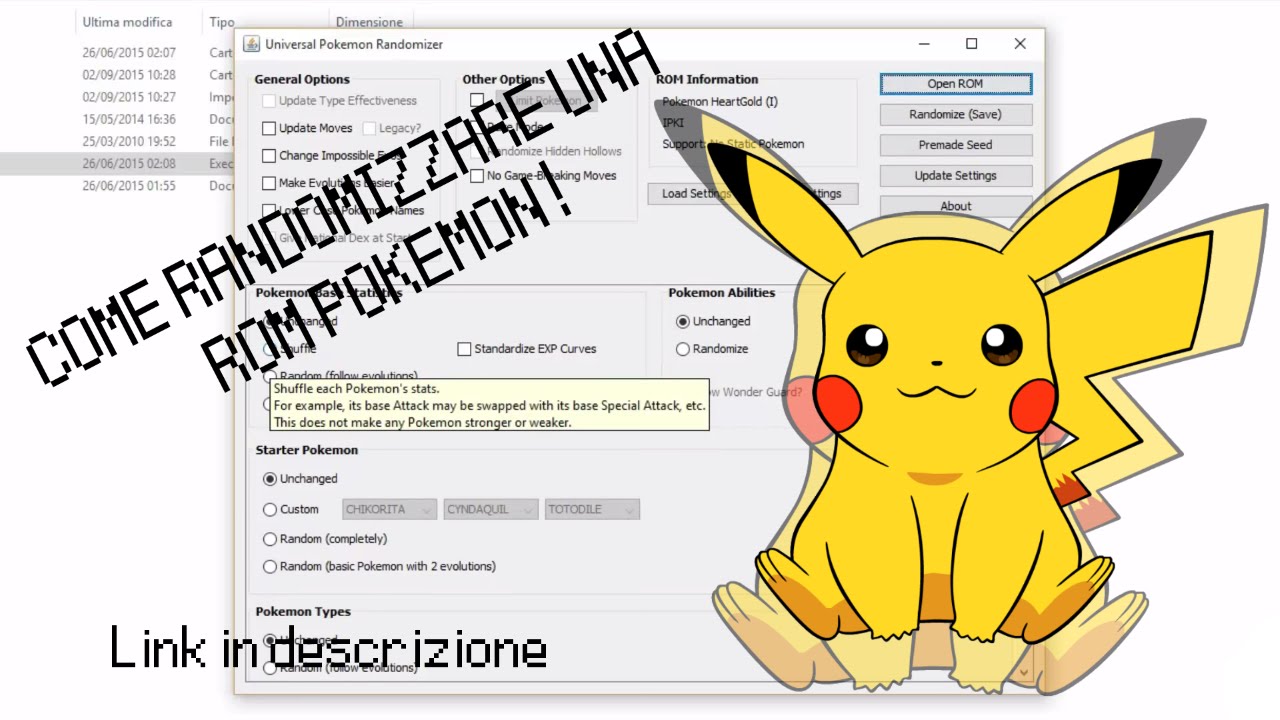Click the Premade Seed button
This screenshot has width=1280, height=720.
pos(955,145)
